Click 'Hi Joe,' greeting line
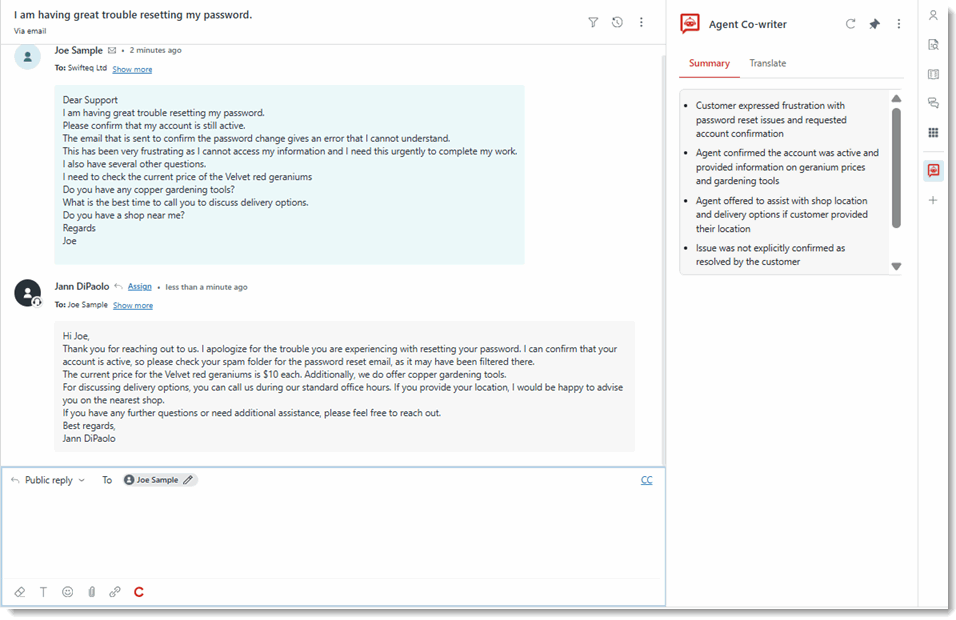Screen dimensions: 956x620 coord(76,336)
